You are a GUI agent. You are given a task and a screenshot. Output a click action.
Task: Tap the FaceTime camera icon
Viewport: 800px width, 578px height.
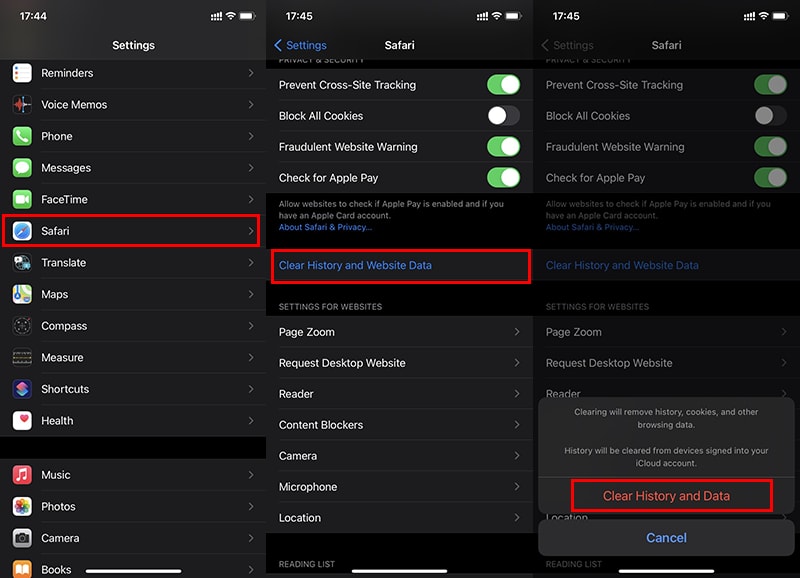(22, 199)
